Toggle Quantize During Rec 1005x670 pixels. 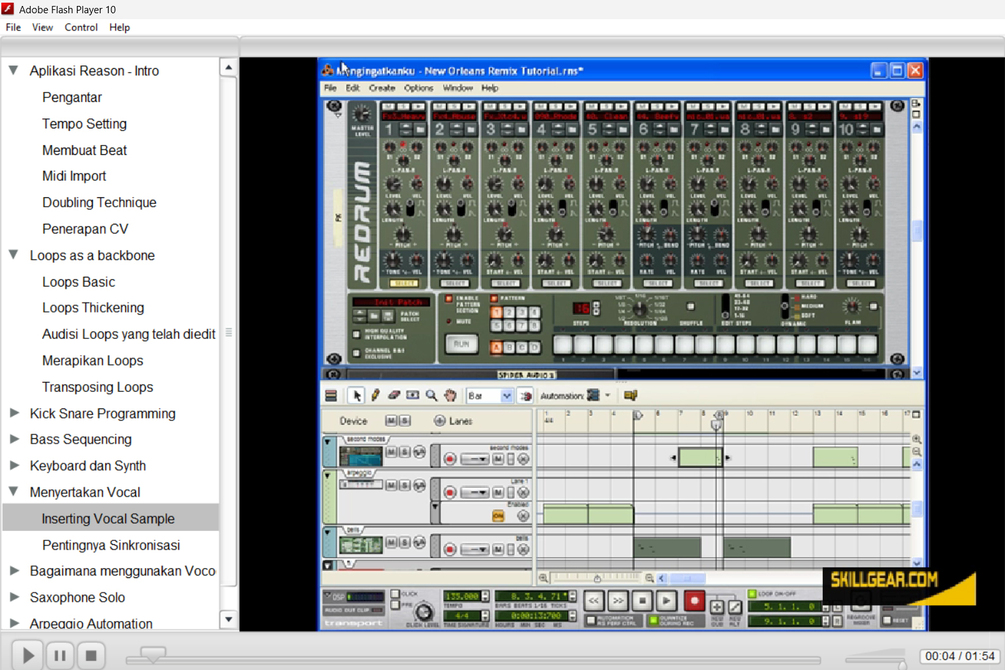coord(652,620)
